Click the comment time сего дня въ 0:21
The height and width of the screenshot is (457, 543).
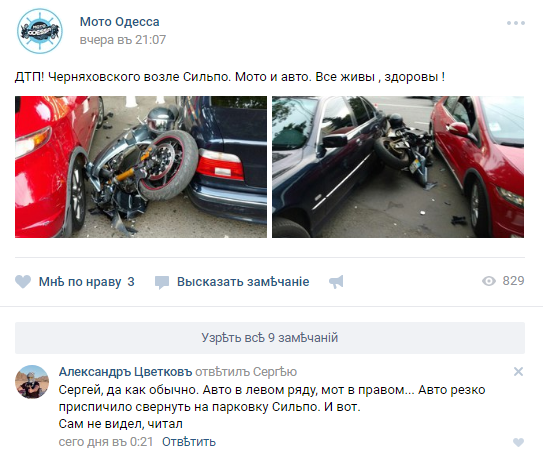(x=106, y=442)
